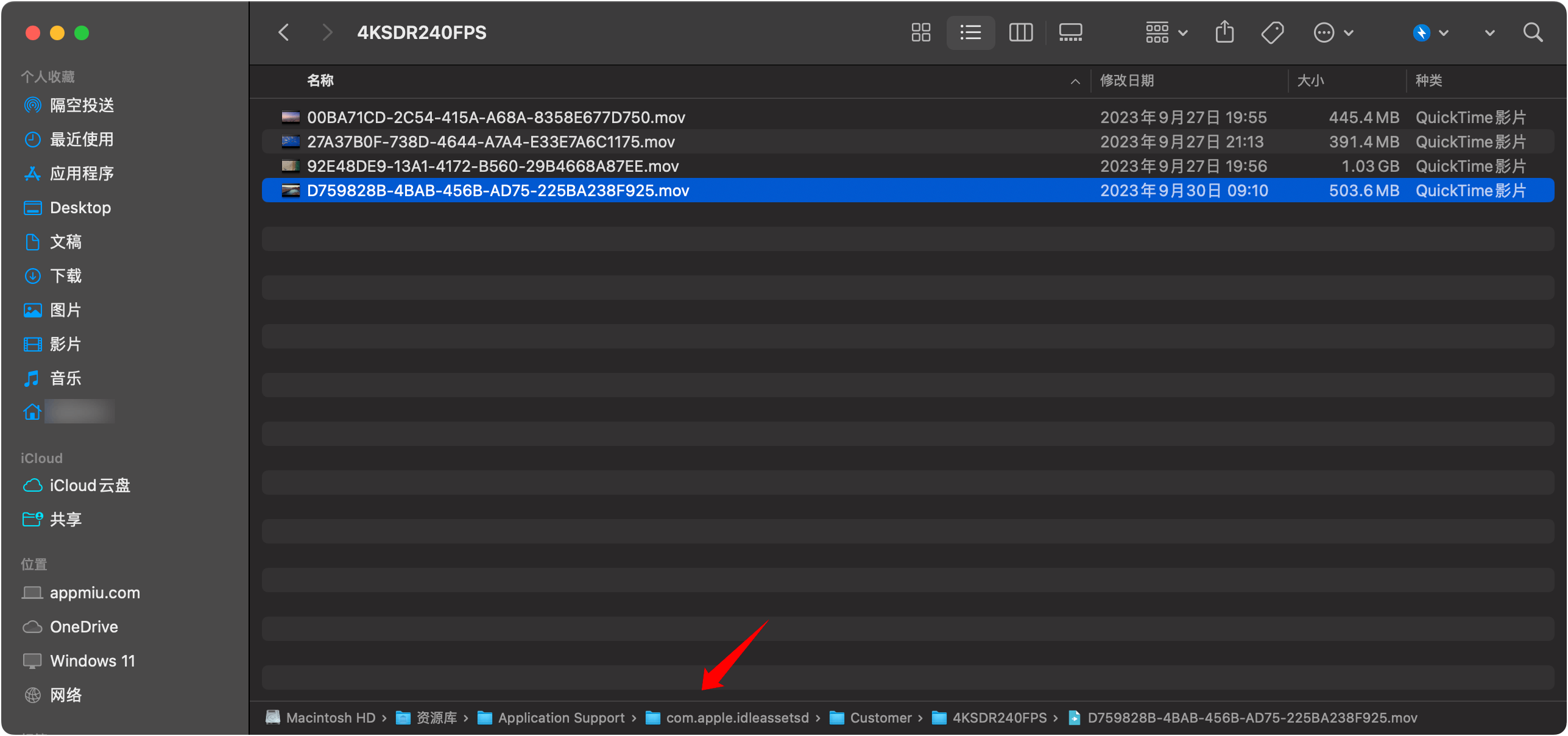Expand the toolbar overflow chevron
The width and height of the screenshot is (1568, 736).
[x=1489, y=33]
